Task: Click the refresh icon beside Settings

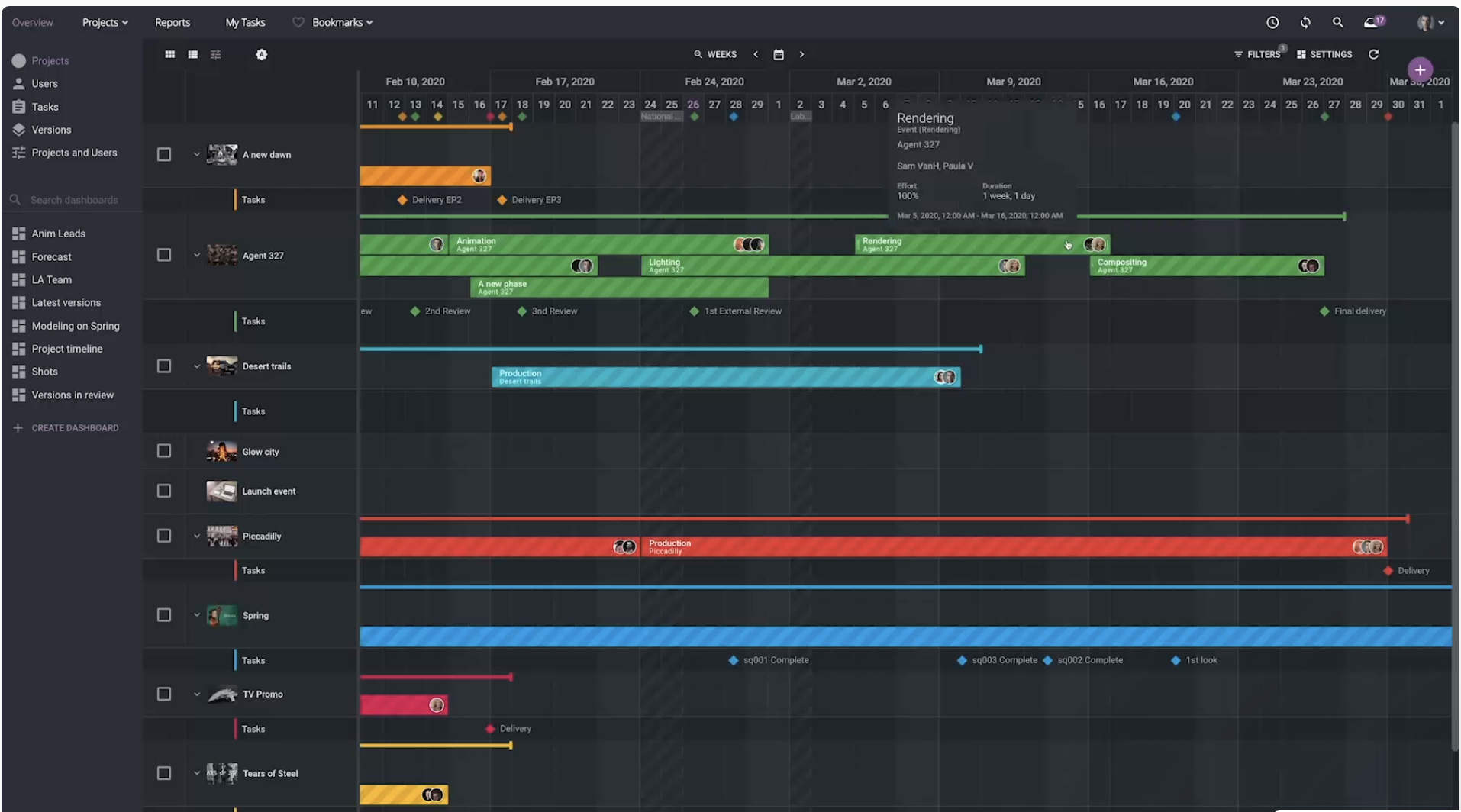Action: [x=1373, y=54]
